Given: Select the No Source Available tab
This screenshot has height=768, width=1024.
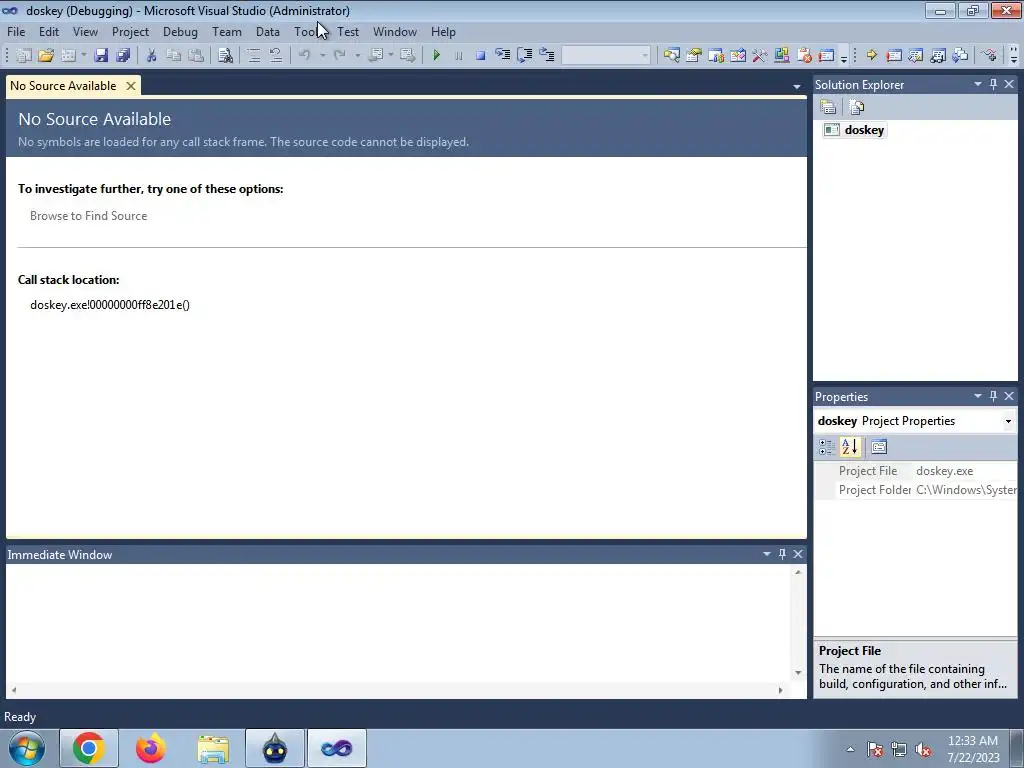Looking at the screenshot, I should click(63, 86).
